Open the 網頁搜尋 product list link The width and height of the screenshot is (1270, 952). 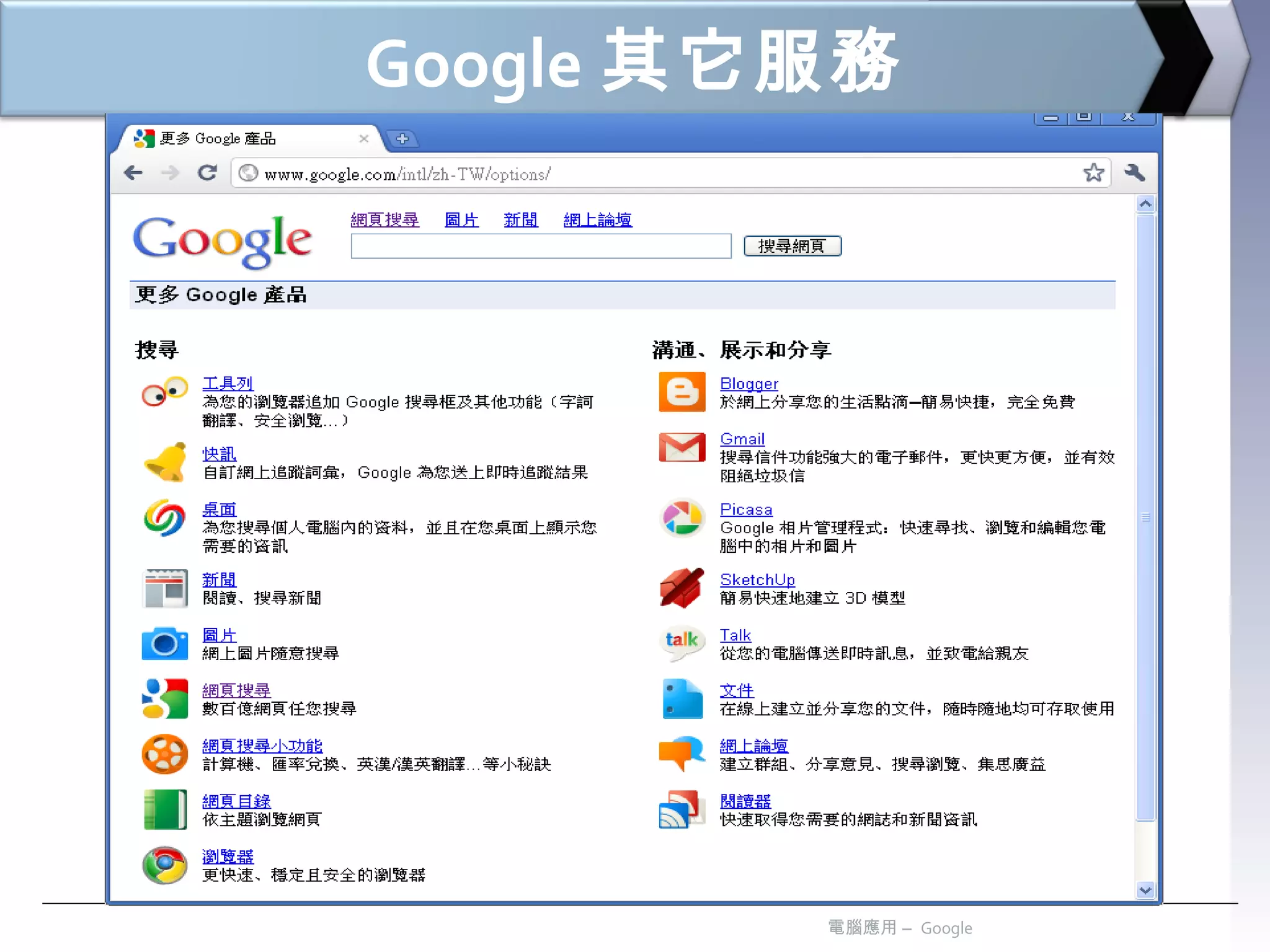coord(236,690)
